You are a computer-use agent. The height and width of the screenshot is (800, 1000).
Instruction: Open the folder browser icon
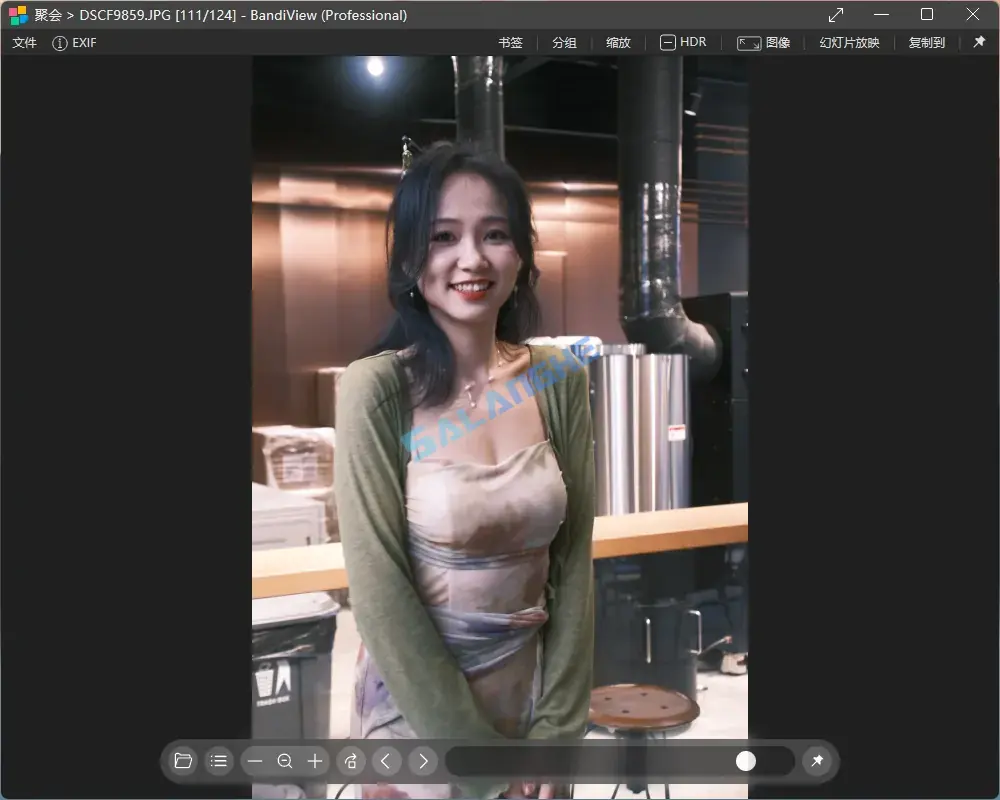pos(182,761)
